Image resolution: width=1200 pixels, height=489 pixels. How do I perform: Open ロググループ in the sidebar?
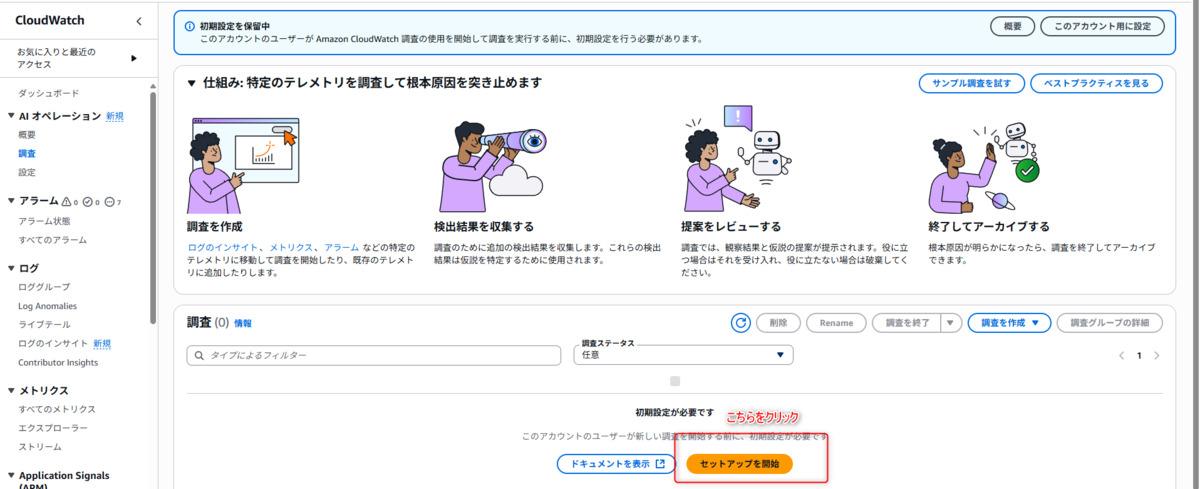pyautogui.click(x=44, y=287)
